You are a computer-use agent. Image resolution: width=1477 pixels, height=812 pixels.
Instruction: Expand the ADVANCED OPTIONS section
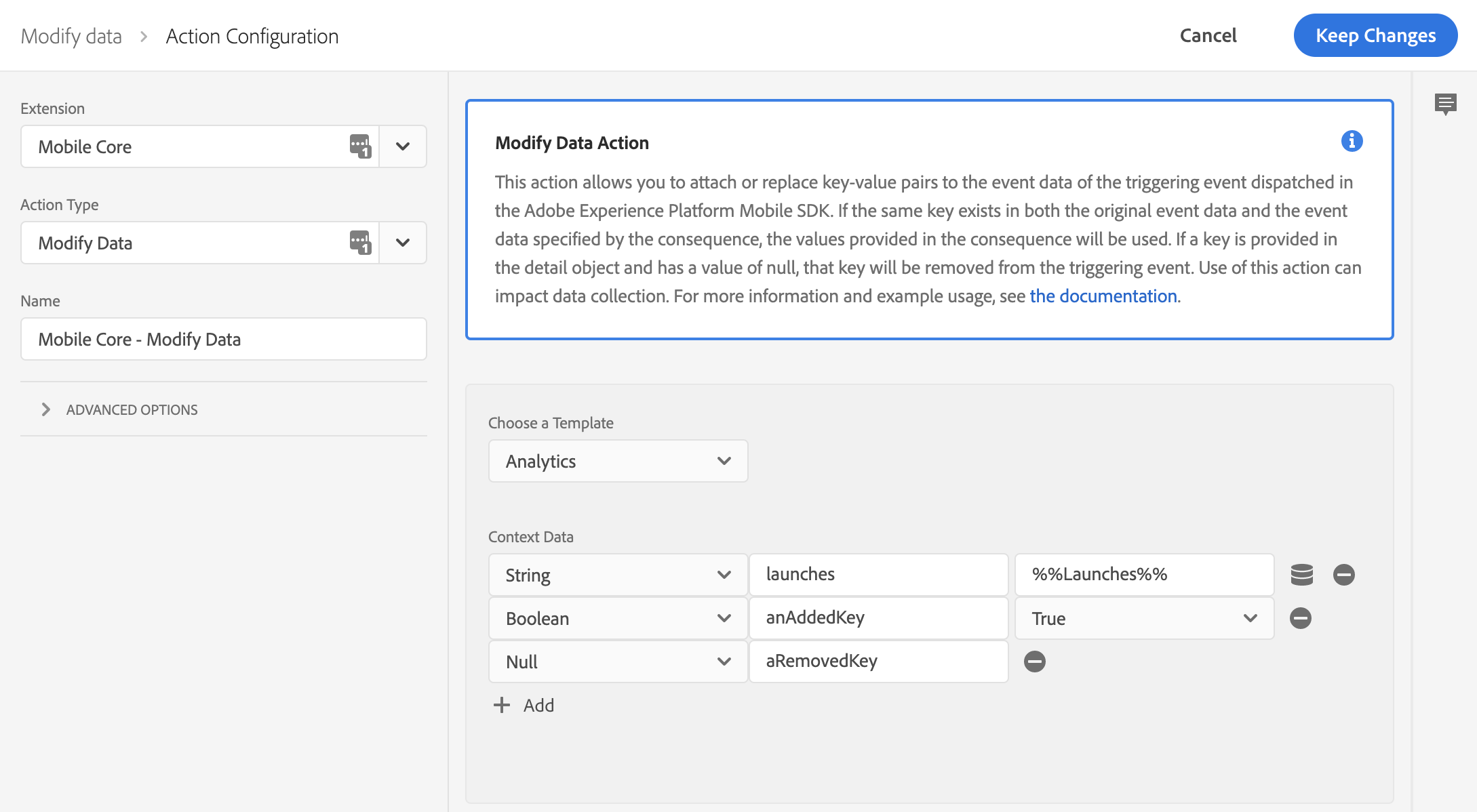(x=119, y=409)
